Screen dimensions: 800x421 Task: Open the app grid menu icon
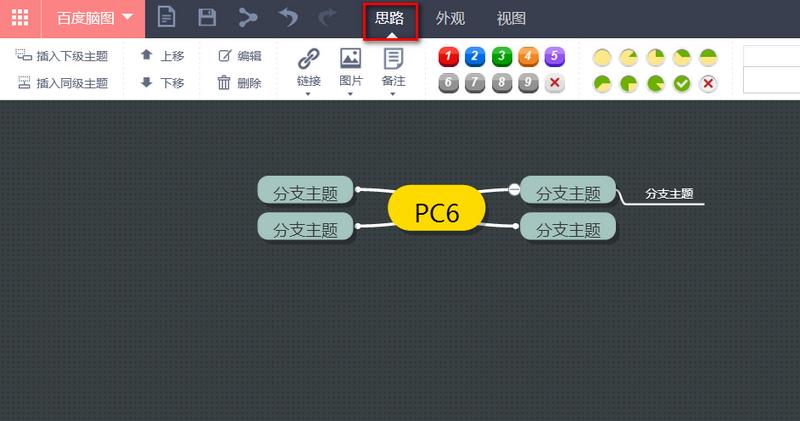point(20,18)
